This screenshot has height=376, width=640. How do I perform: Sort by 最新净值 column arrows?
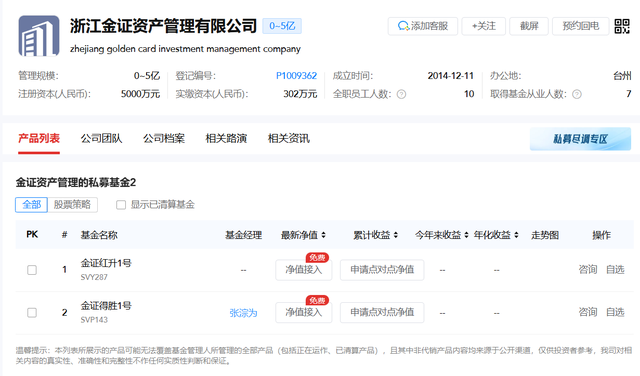point(323,235)
